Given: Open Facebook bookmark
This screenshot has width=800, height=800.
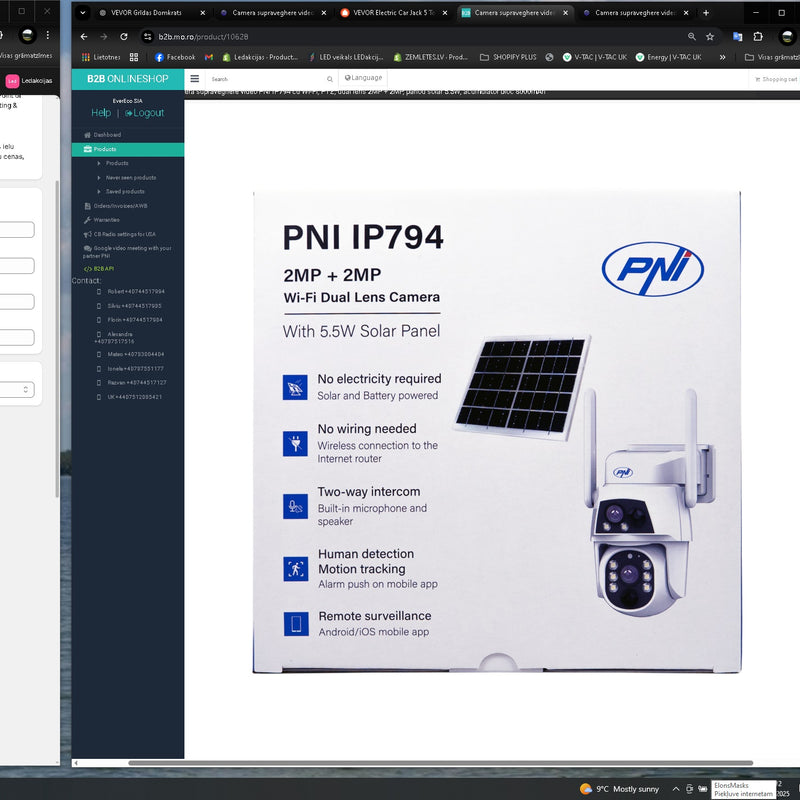Looking at the screenshot, I should point(175,57).
